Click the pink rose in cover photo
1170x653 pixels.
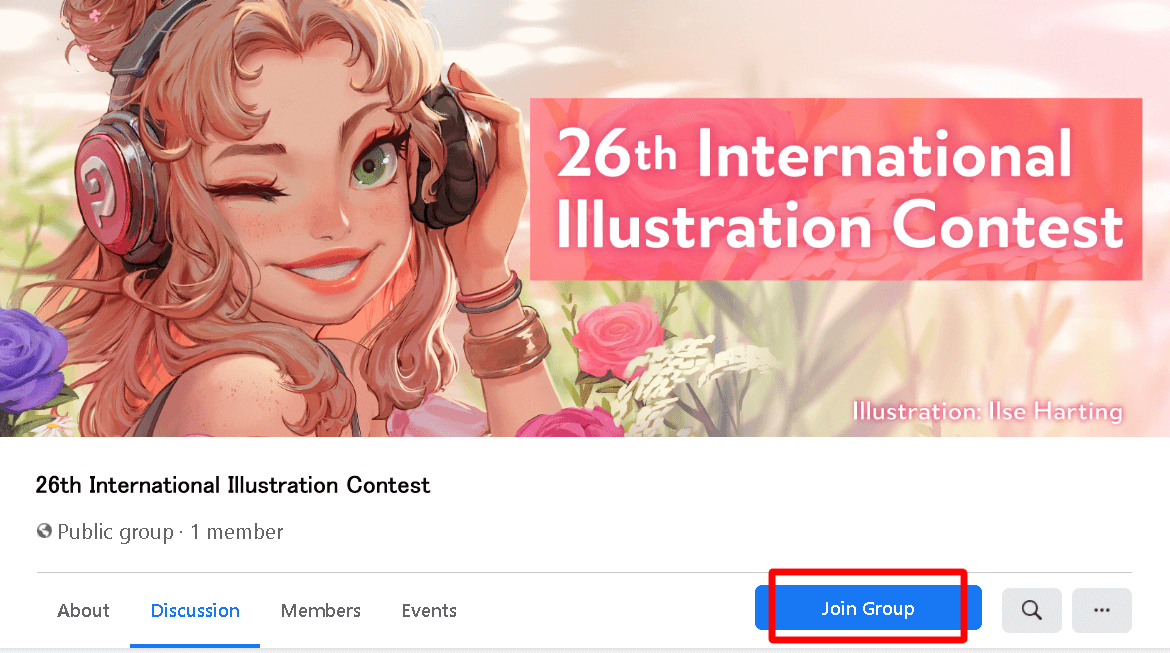click(x=616, y=338)
